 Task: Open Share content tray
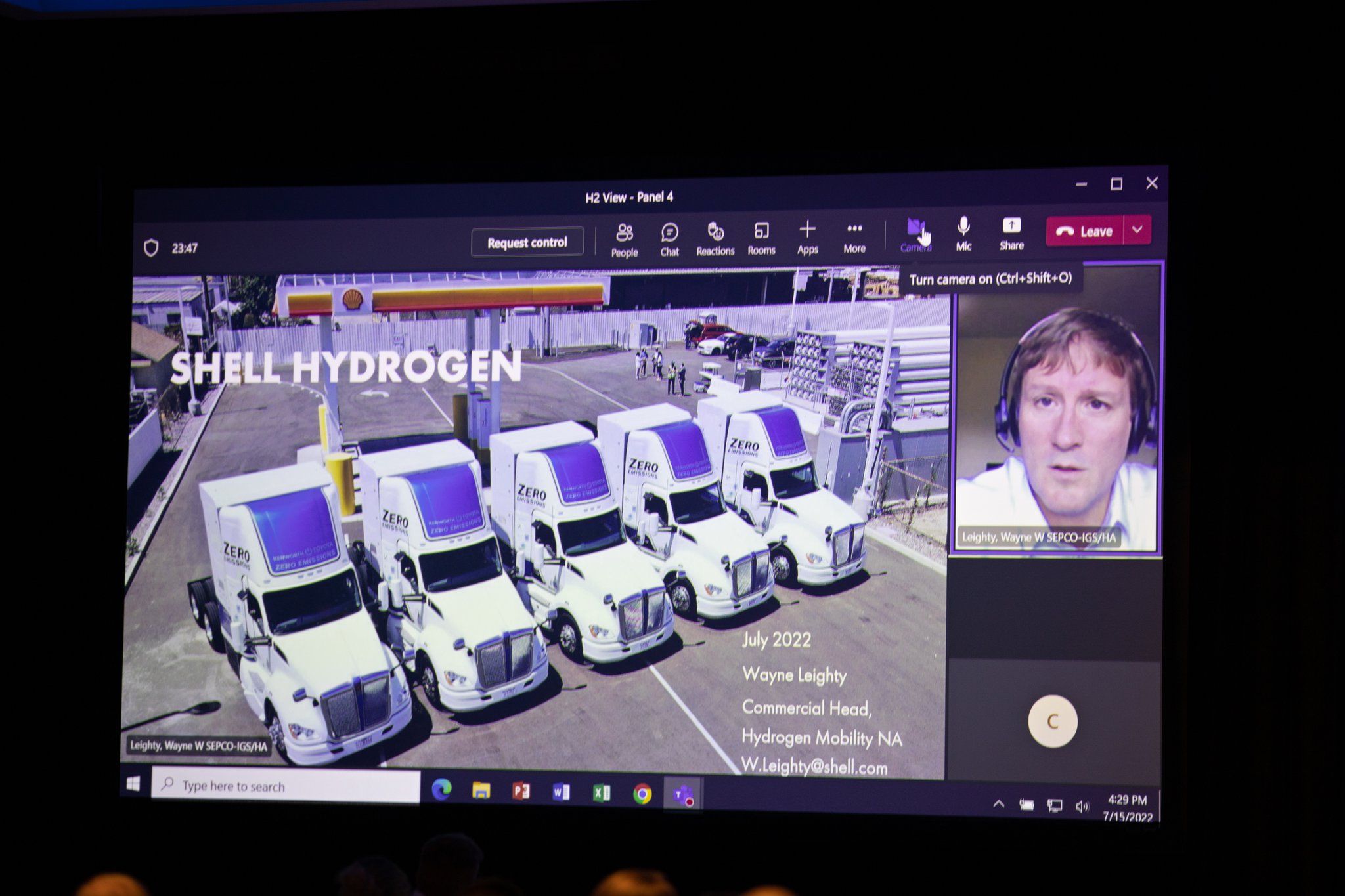(x=1011, y=233)
